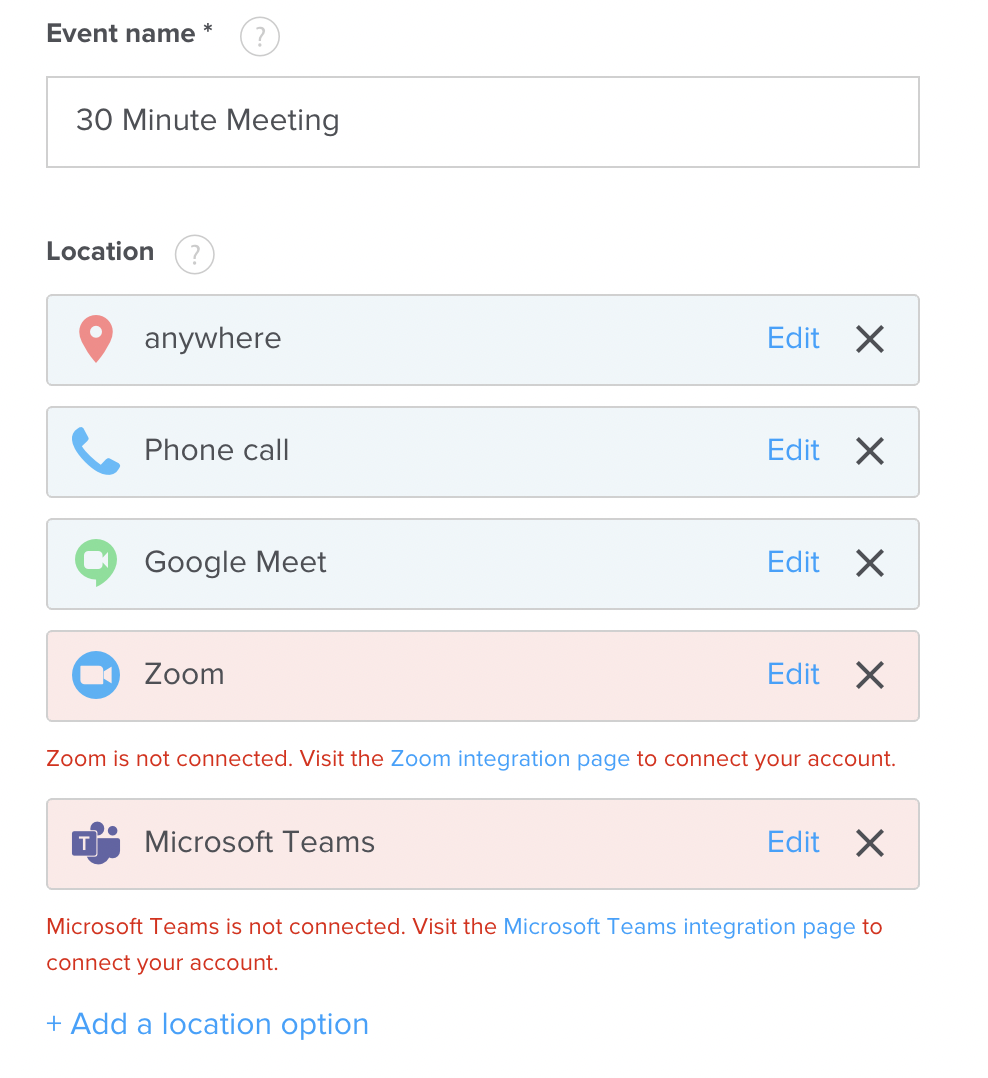Click the Google Meet camera icon
This screenshot has width=988, height=1078.
point(95,563)
